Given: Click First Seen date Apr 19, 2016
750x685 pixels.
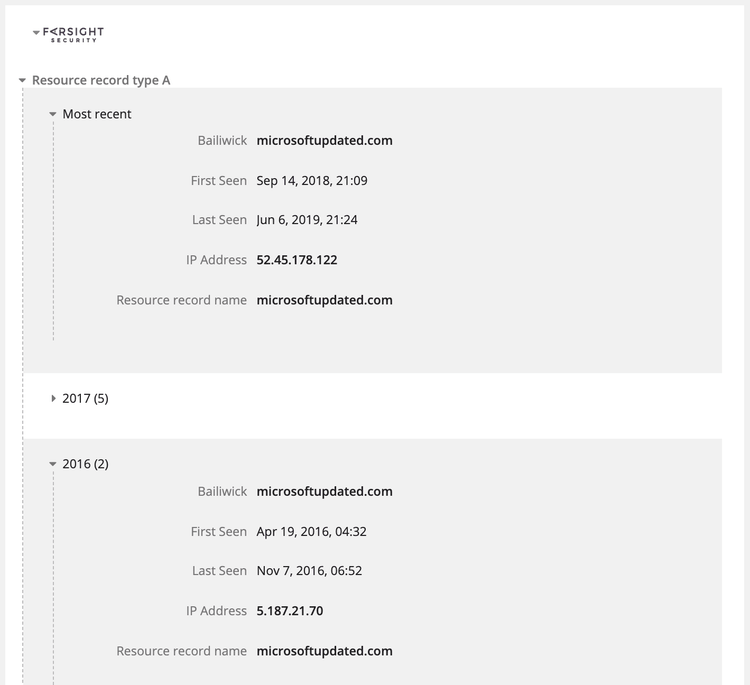Looking at the screenshot, I should pos(311,532).
